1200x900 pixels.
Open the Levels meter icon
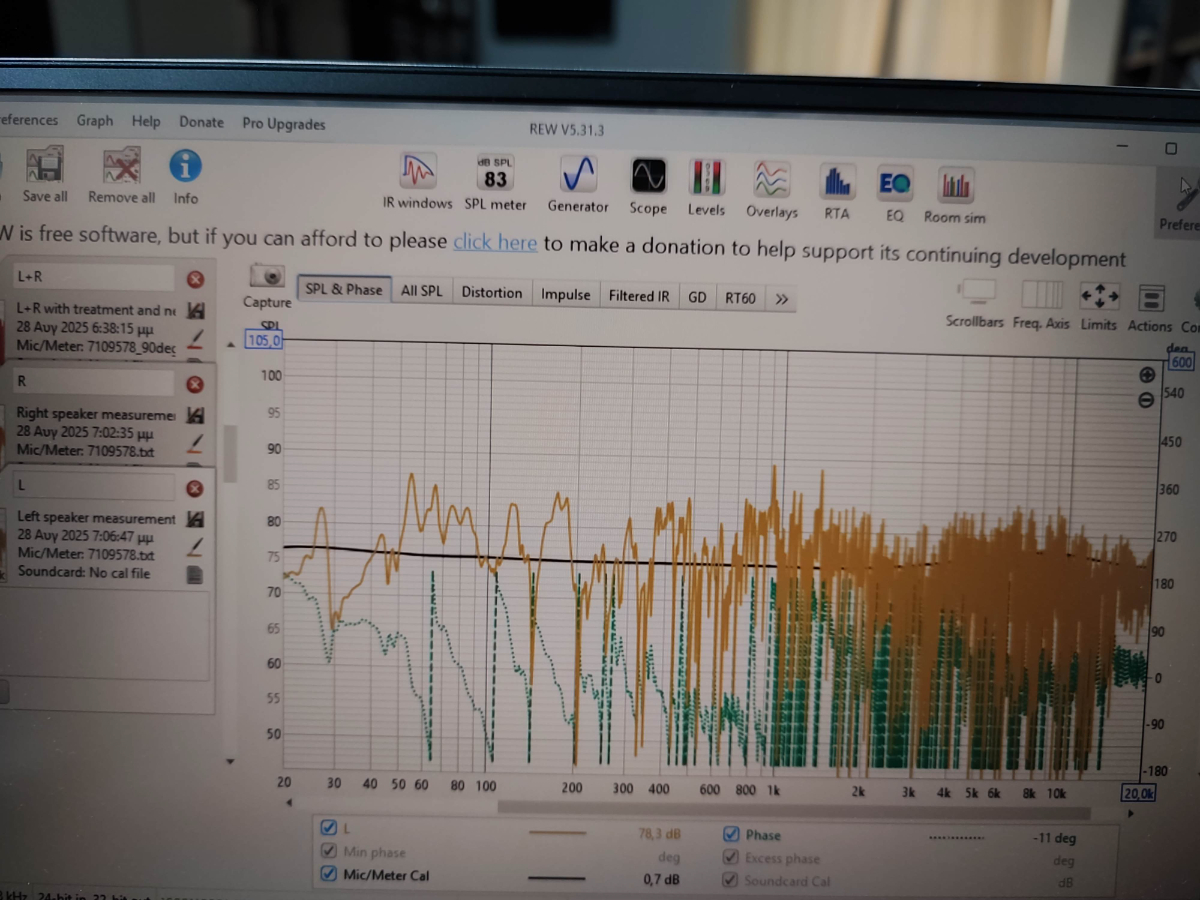click(x=706, y=180)
